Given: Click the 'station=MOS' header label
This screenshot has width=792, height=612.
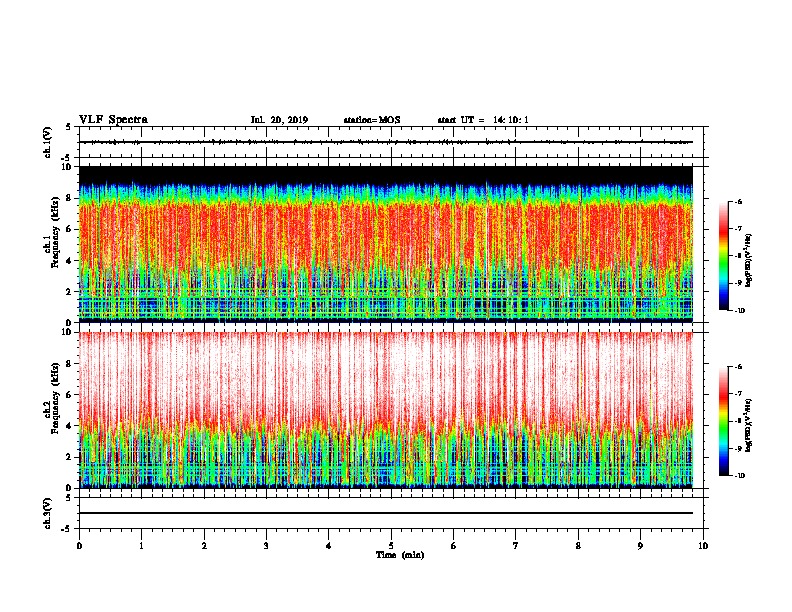Looking at the screenshot, I should [372, 120].
